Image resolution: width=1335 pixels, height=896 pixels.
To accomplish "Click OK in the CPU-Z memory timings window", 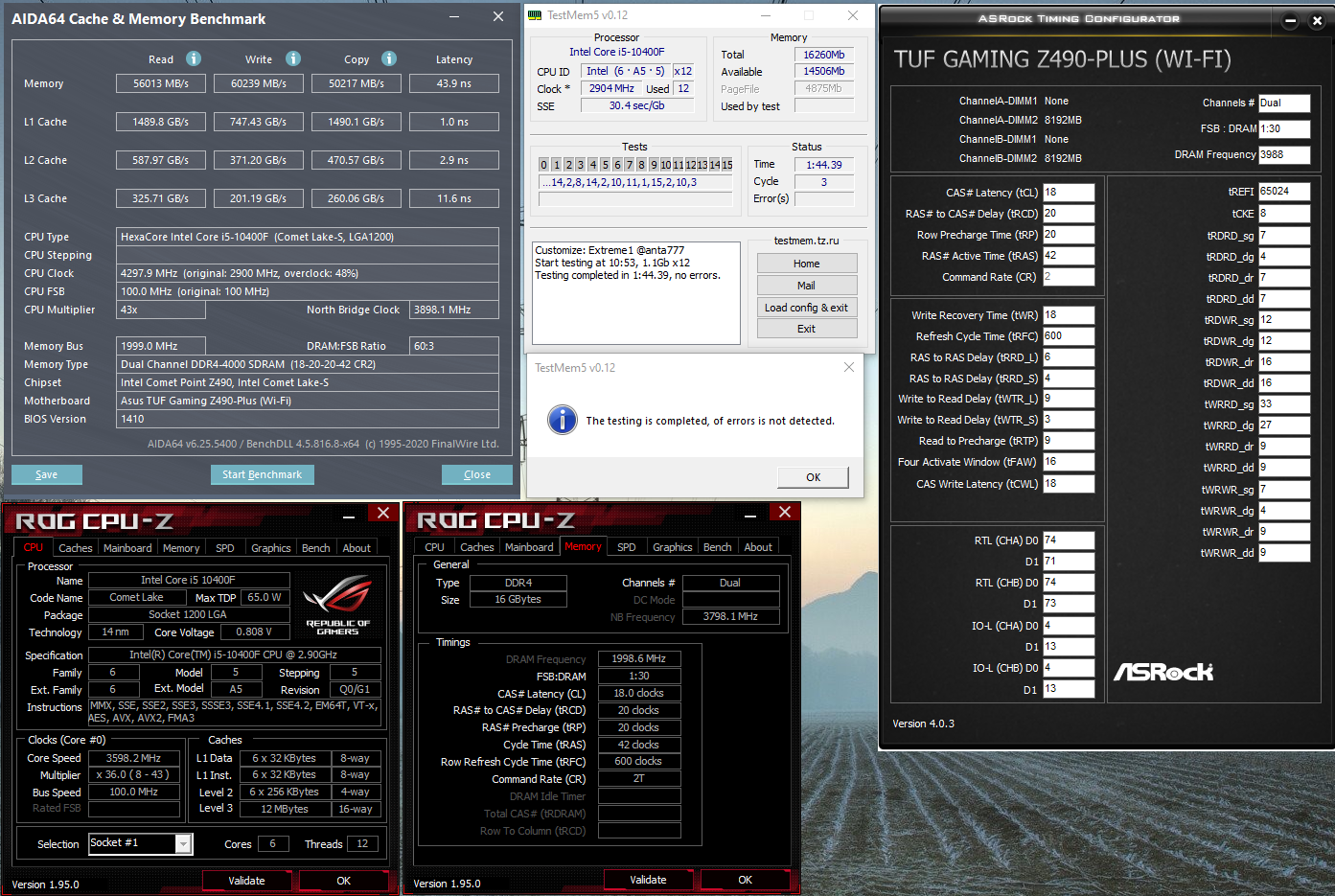I will (745, 880).
